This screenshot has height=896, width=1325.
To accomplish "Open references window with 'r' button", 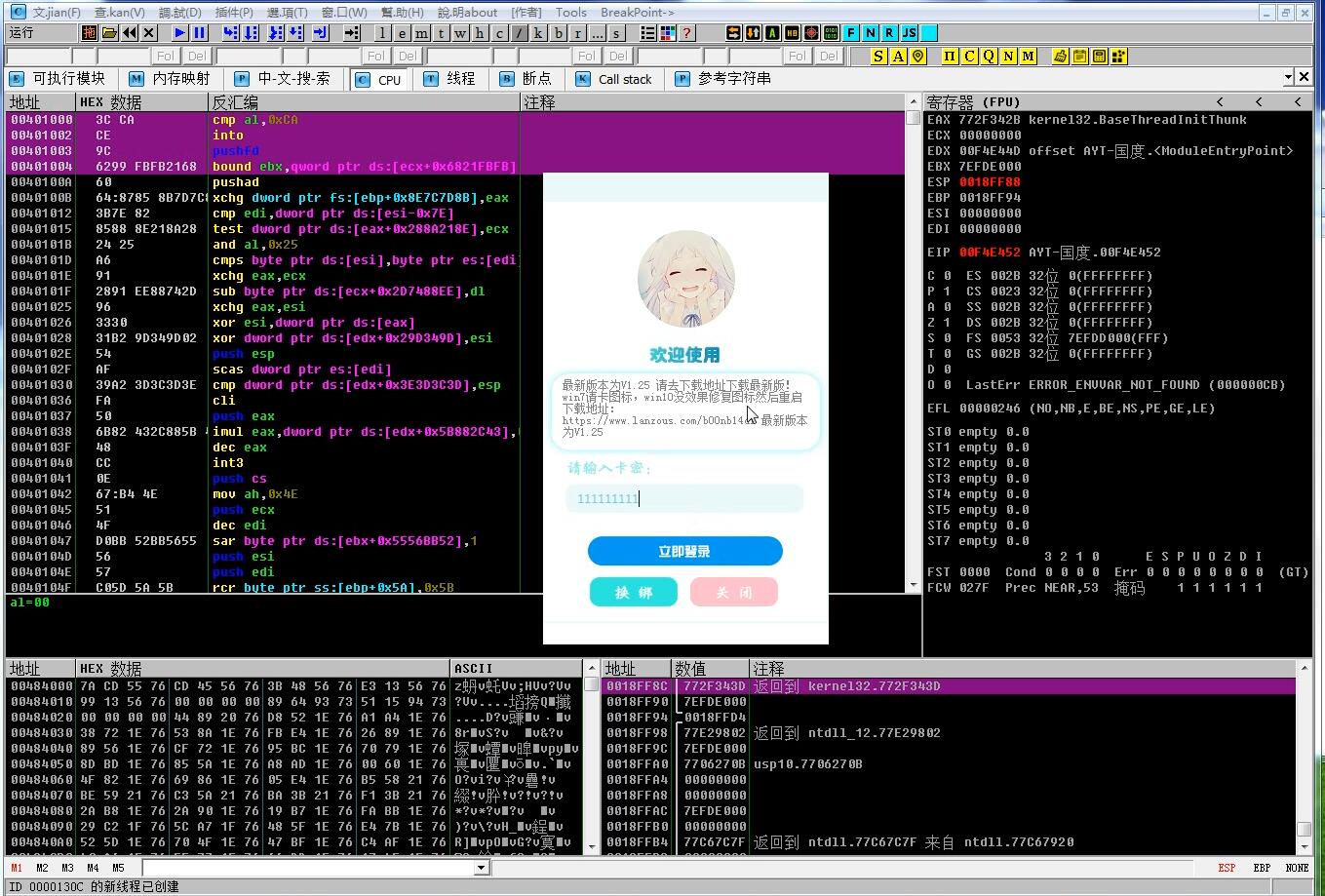I will (x=577, y=32).
